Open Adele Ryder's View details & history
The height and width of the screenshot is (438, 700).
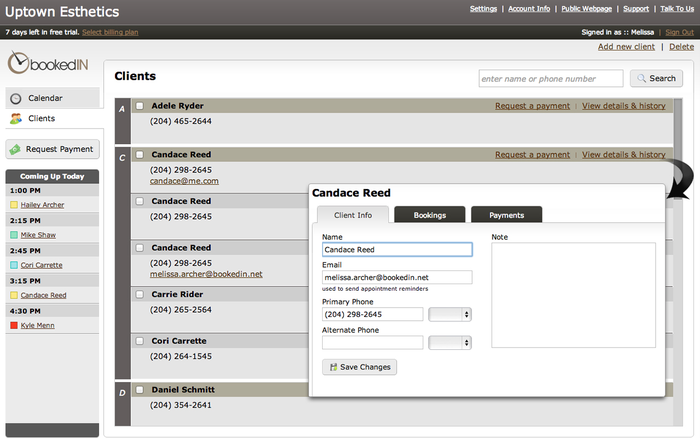click(623, 105)
